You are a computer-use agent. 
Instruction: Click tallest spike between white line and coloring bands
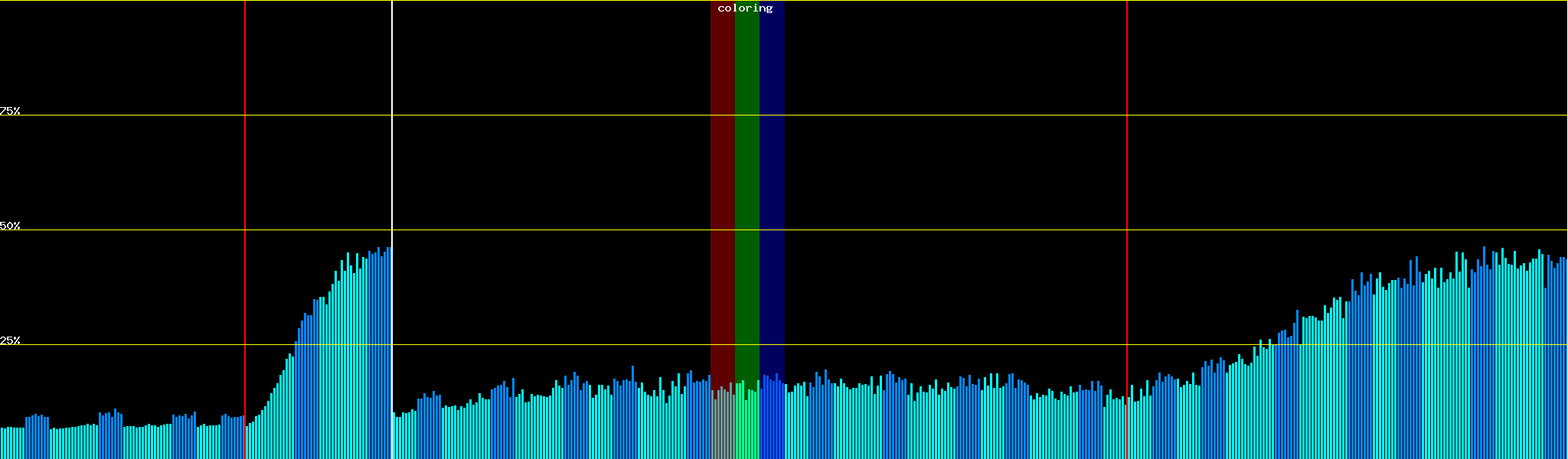[632, 413]
